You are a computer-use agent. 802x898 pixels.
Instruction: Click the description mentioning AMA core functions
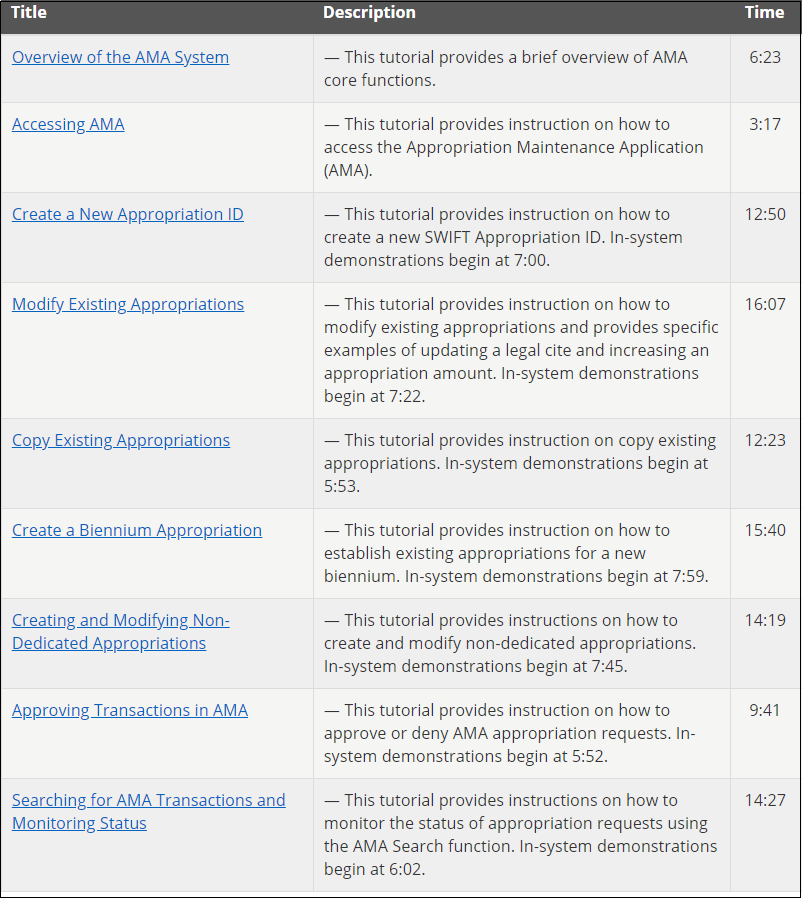coord(505,68)
